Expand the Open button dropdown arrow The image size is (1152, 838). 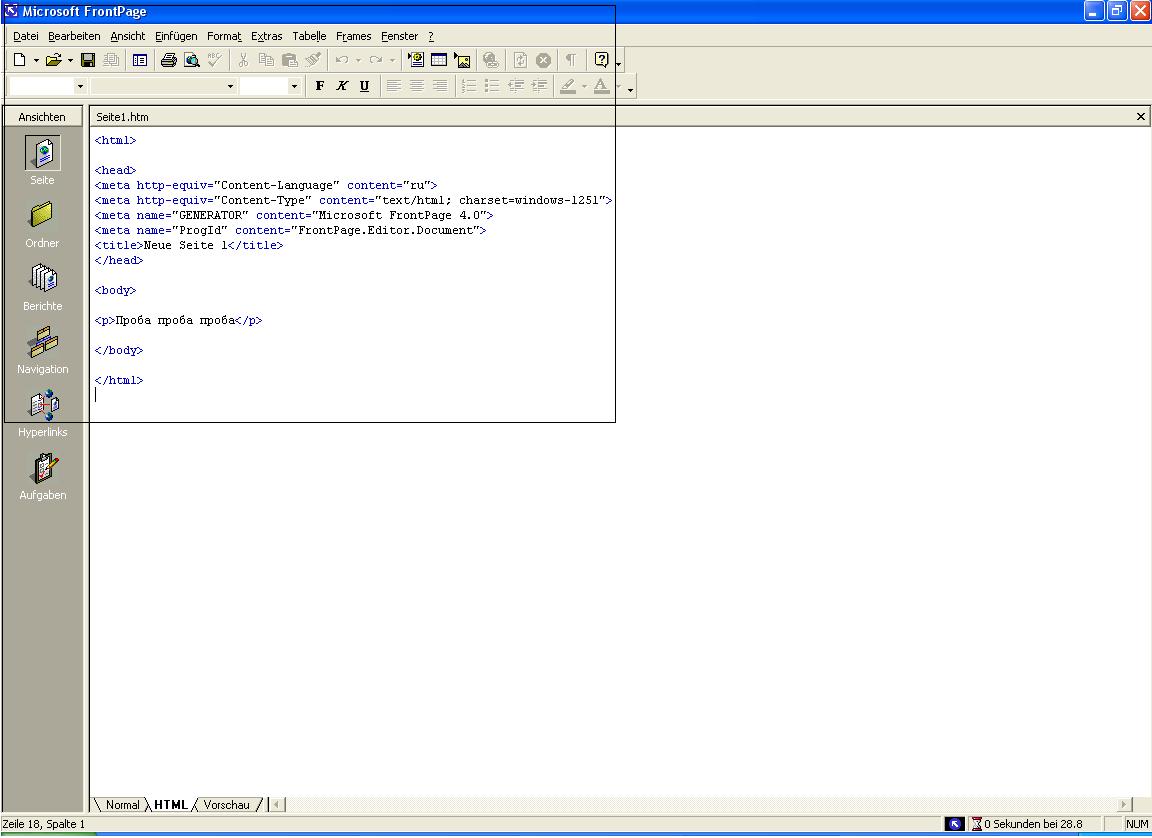pyautogui.click(x=71, y=60)
